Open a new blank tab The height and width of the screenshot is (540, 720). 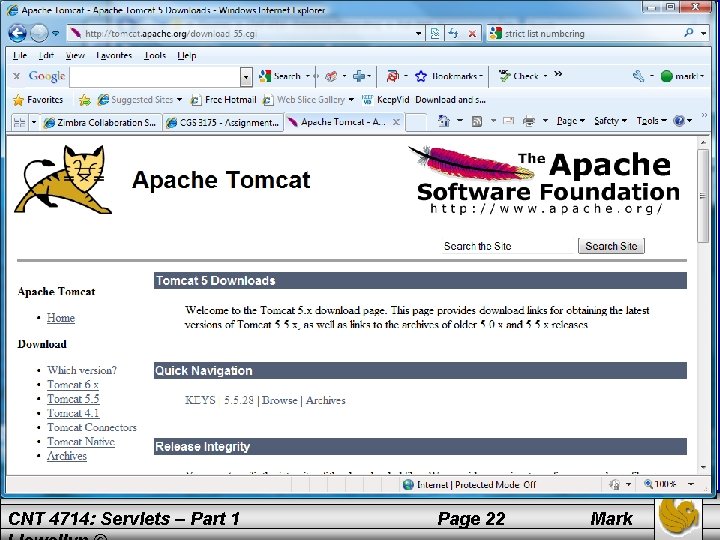[x=416, y=123]
